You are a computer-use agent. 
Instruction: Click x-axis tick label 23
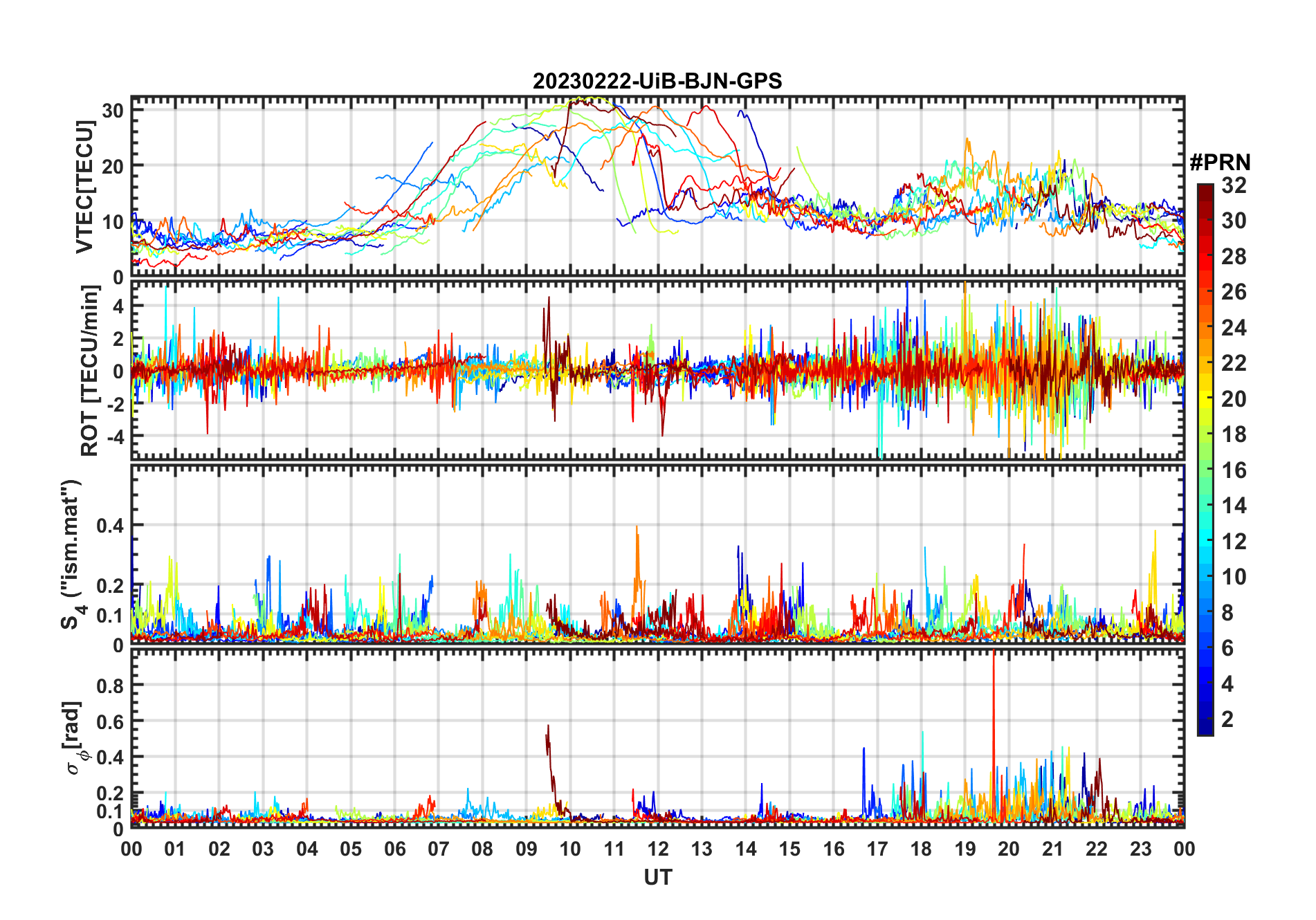[x=1140, y=849]
